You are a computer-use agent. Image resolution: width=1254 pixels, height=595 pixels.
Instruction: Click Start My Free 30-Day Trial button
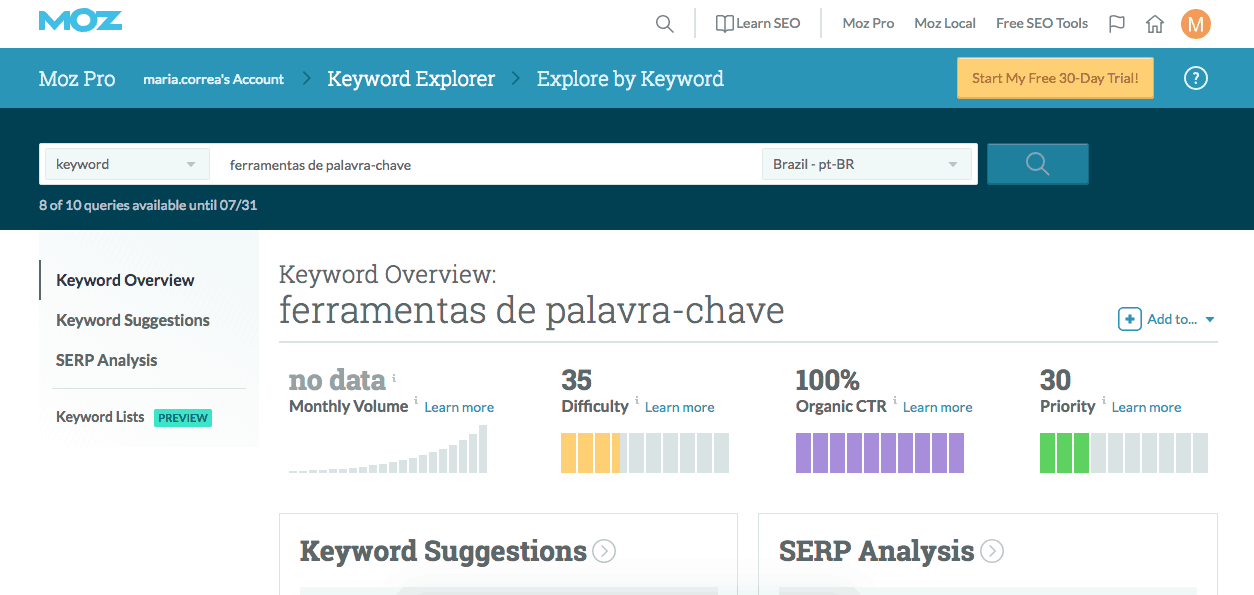(1055, 78)
